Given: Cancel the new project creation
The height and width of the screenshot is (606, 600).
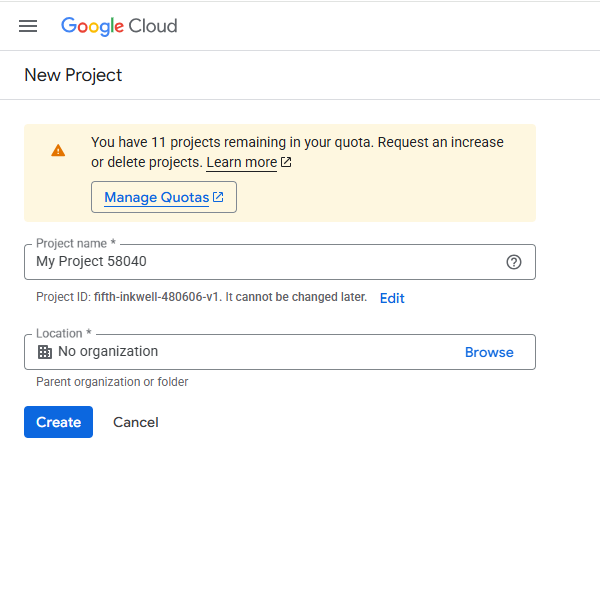Looking at the screenshot, I should [x=136, y=422].
